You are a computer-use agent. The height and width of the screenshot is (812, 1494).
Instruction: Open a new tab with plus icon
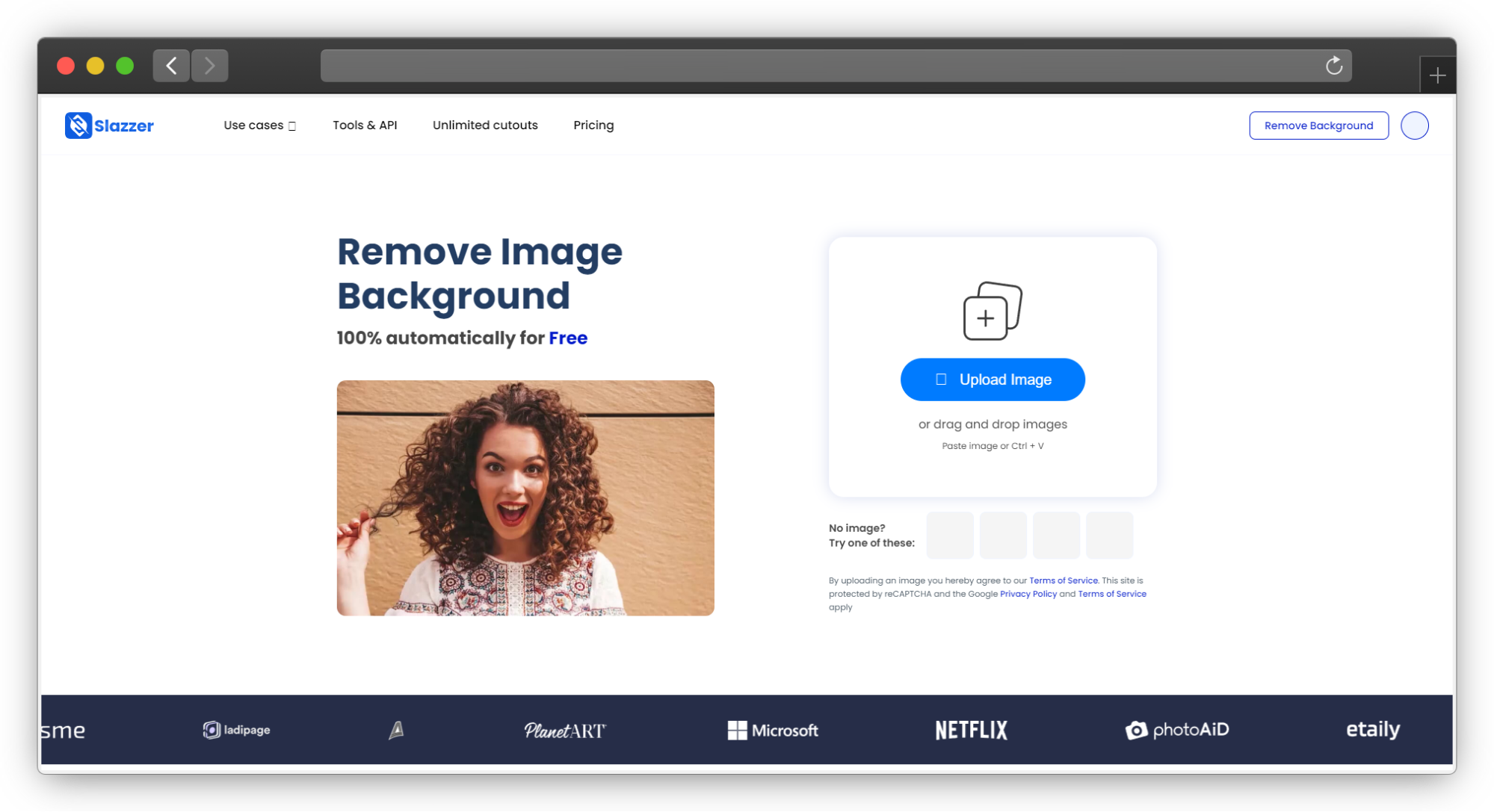pyautogui.click(x=1437, y=75)
